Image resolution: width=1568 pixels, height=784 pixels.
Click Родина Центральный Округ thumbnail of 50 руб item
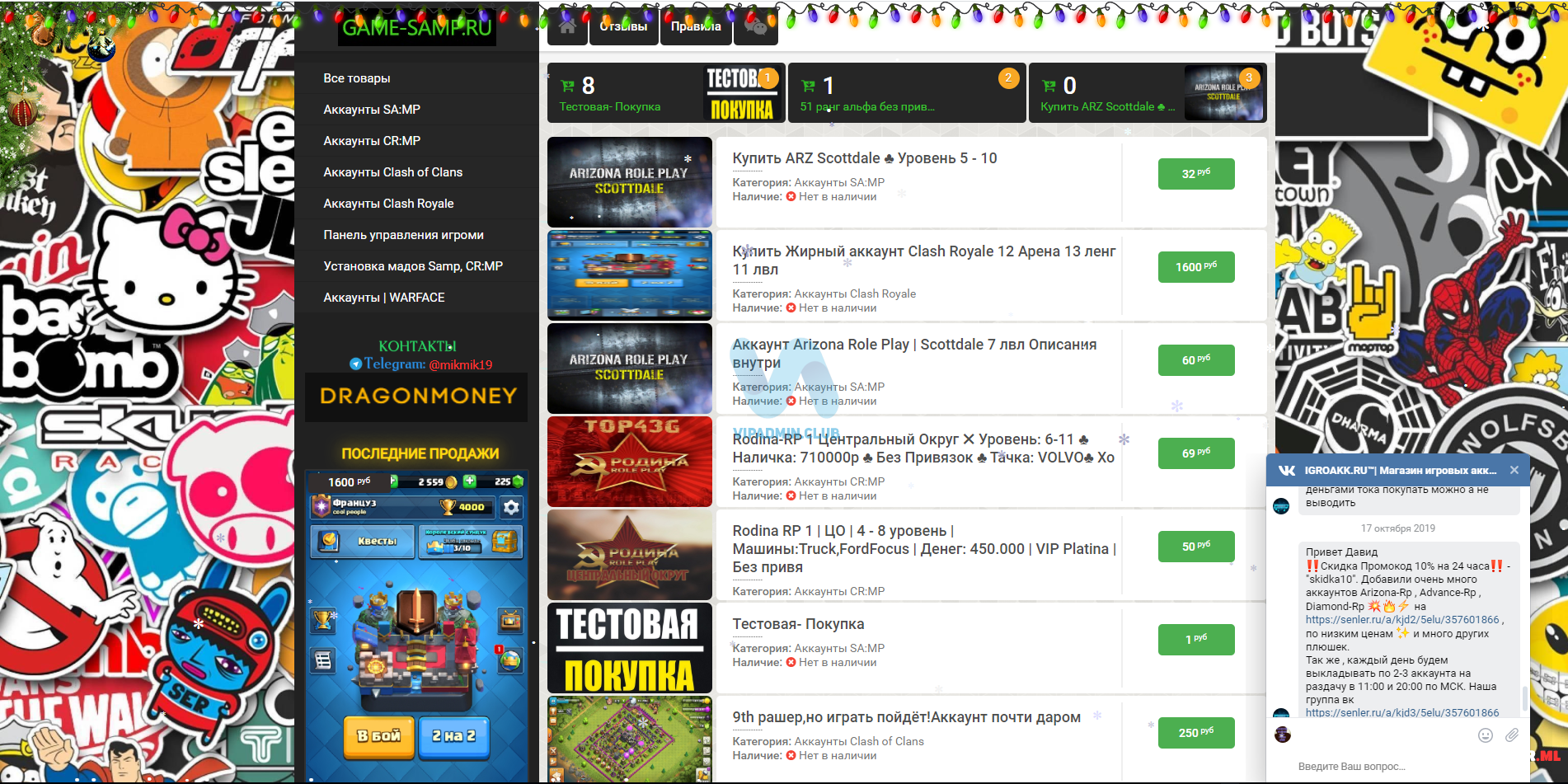(x=630, y=555)
